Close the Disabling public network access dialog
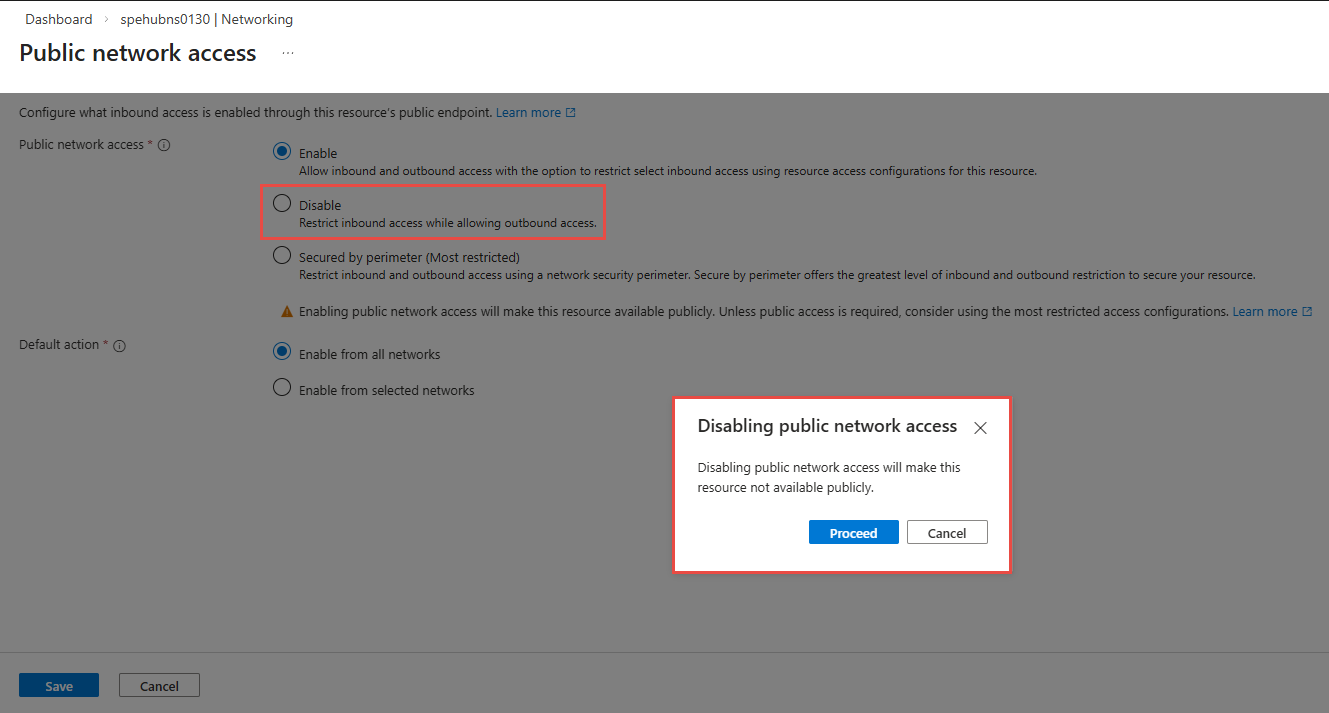This screenshot has width=1329, height=713. click(x=980, y=428)
